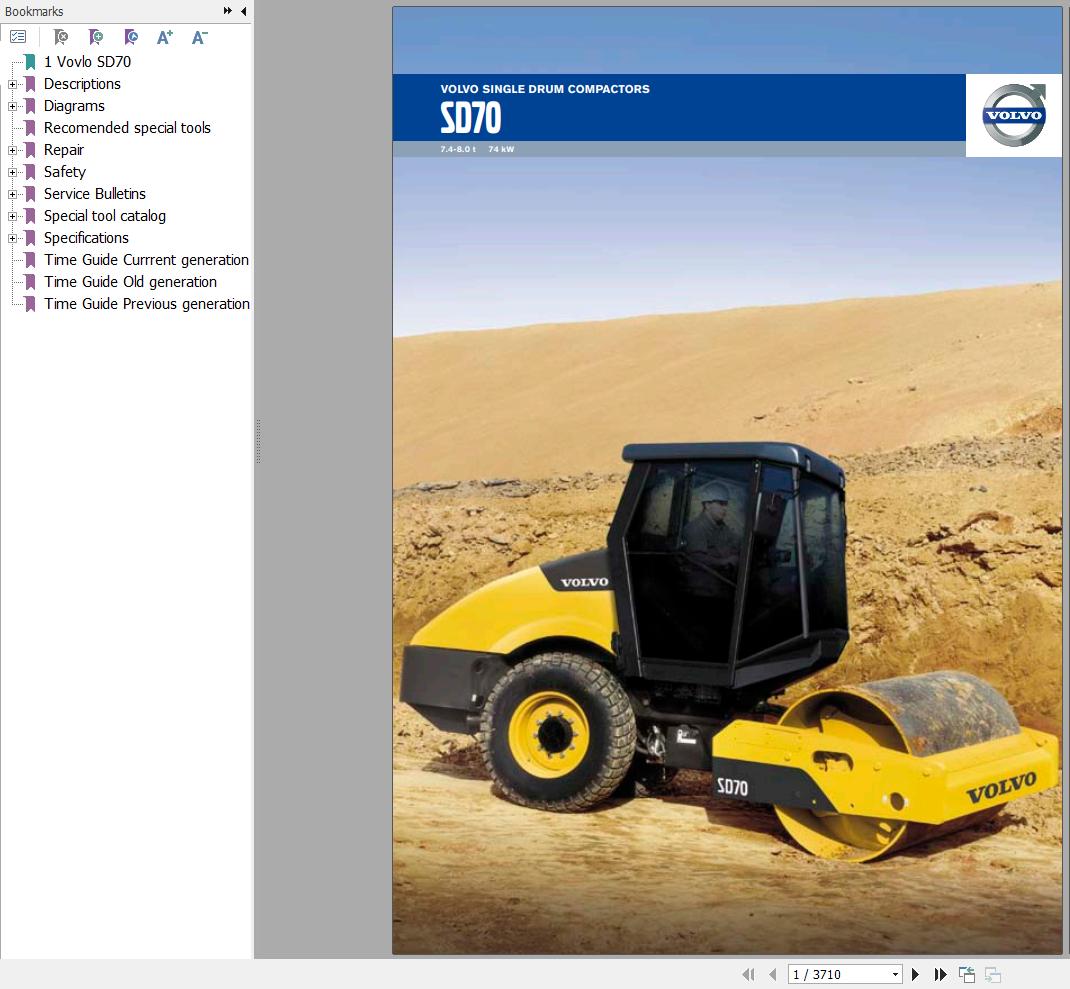Expand the Safety bookmark node
1070x989 pixels.
[12, 173]
